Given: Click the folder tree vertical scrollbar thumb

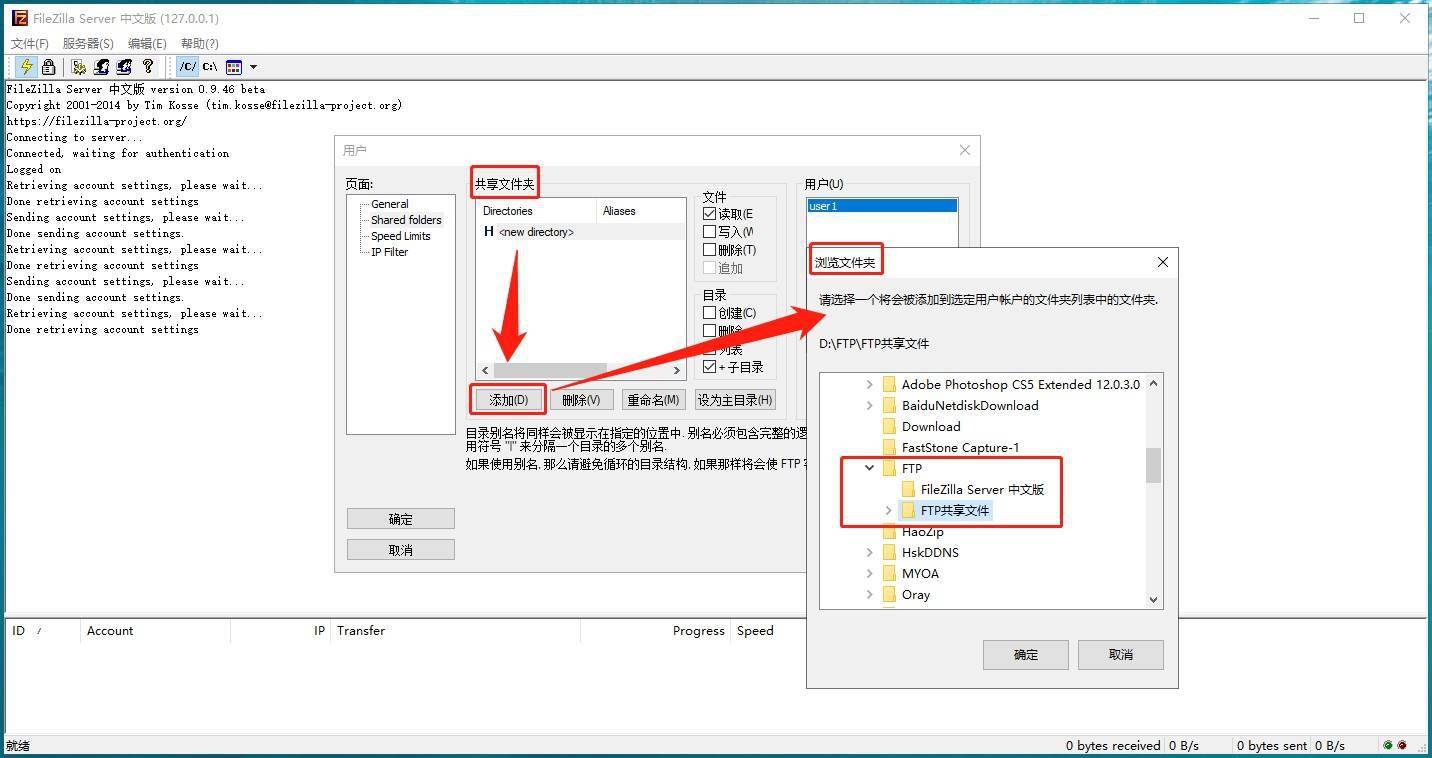Looking at the screenshot, I should click(x=1153, y=465).
